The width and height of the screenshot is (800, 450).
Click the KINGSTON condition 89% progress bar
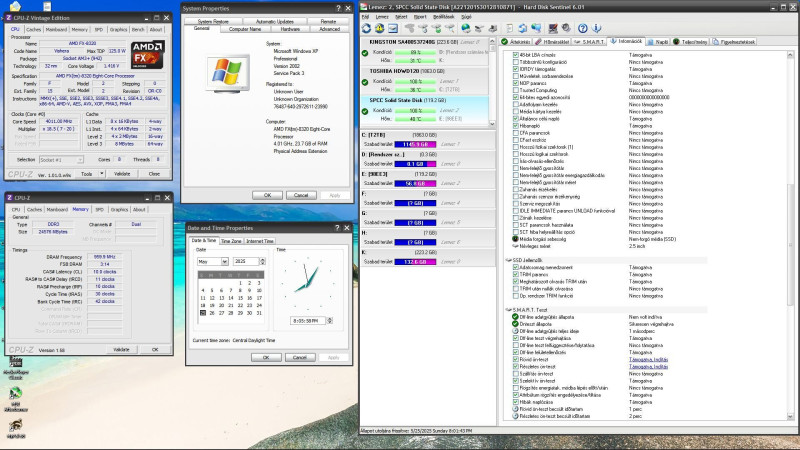415,52
